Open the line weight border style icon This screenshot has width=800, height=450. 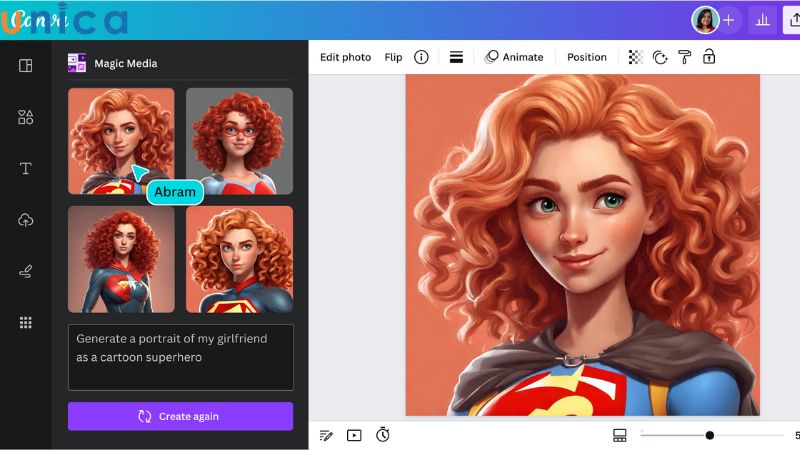(456, 57)
